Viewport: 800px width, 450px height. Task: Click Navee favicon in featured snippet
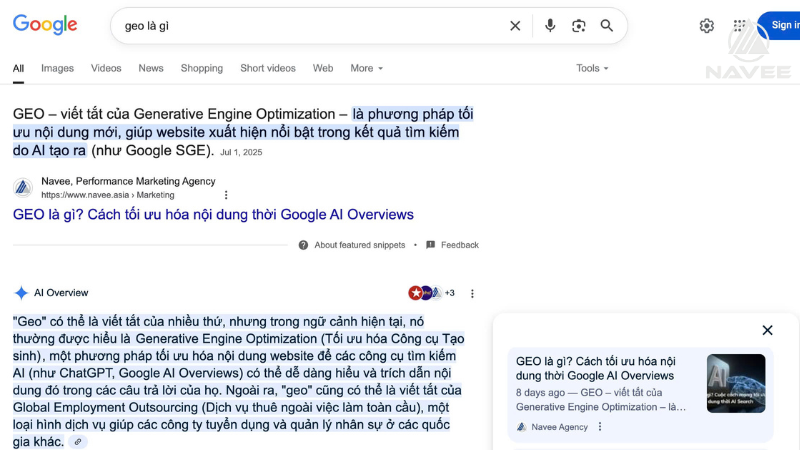22,188
